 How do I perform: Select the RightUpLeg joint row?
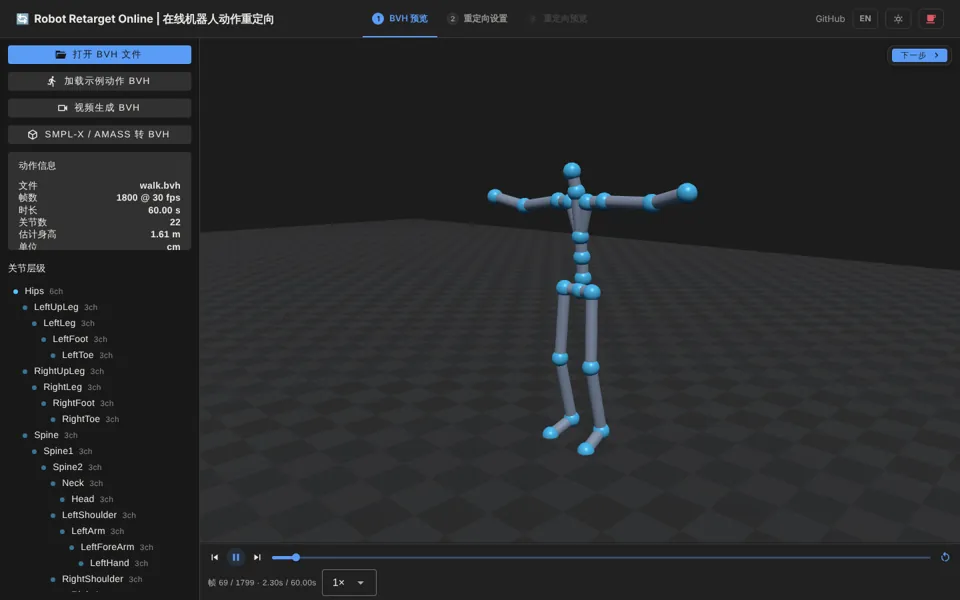(99, 371)
